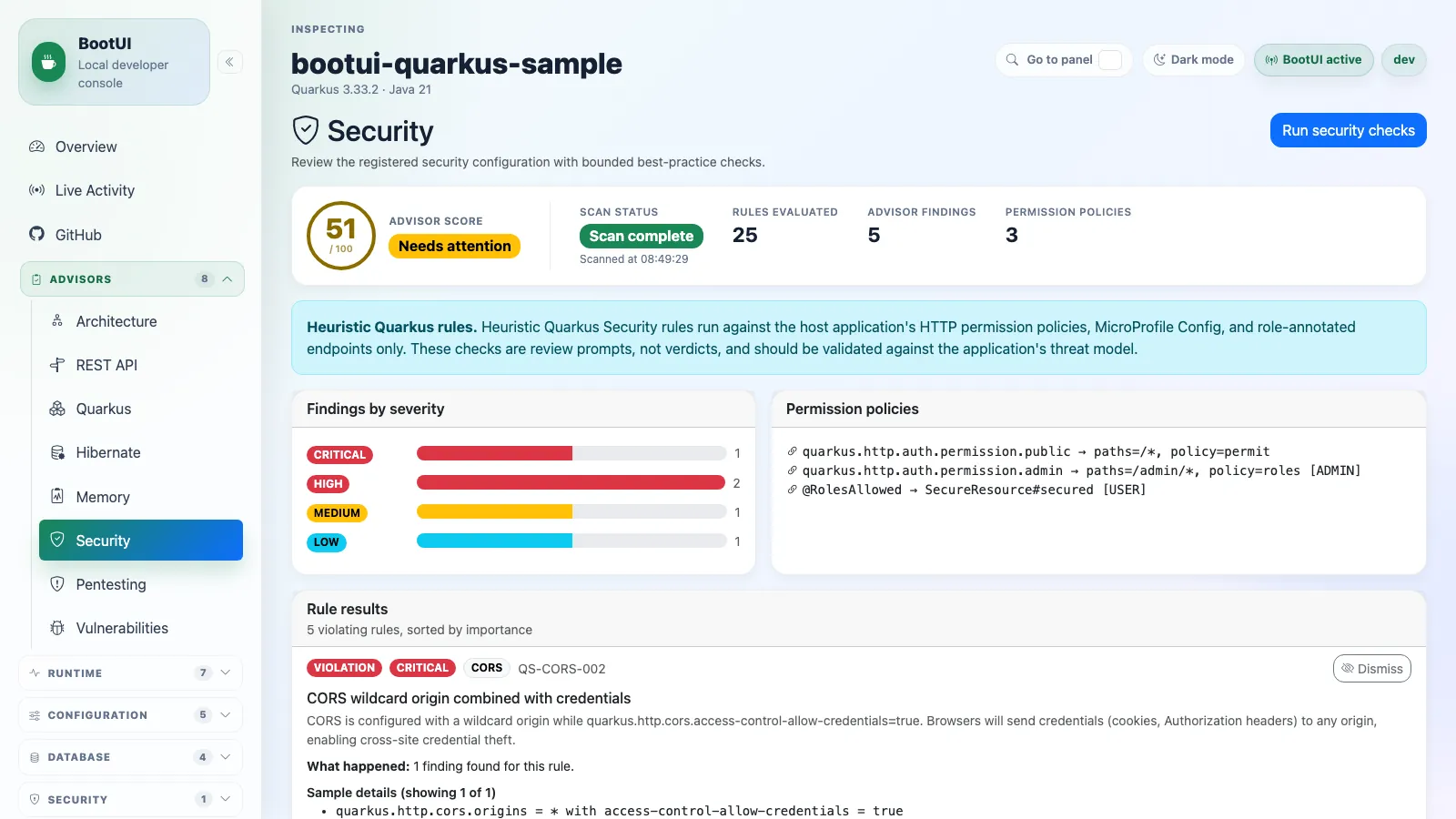Viewport: 1456px width, 819px height.
Task: Click the Memory icon in sidebar
Action: click(57, 496)
